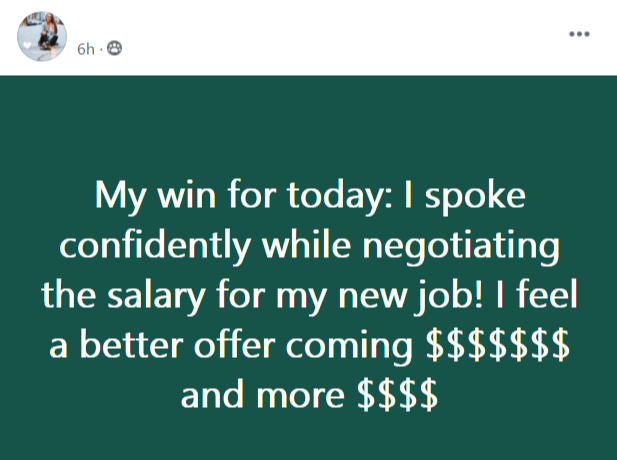Screen dimensions: 617x460
Task: Open the three-dot post options menu
Action: [579, 34]
